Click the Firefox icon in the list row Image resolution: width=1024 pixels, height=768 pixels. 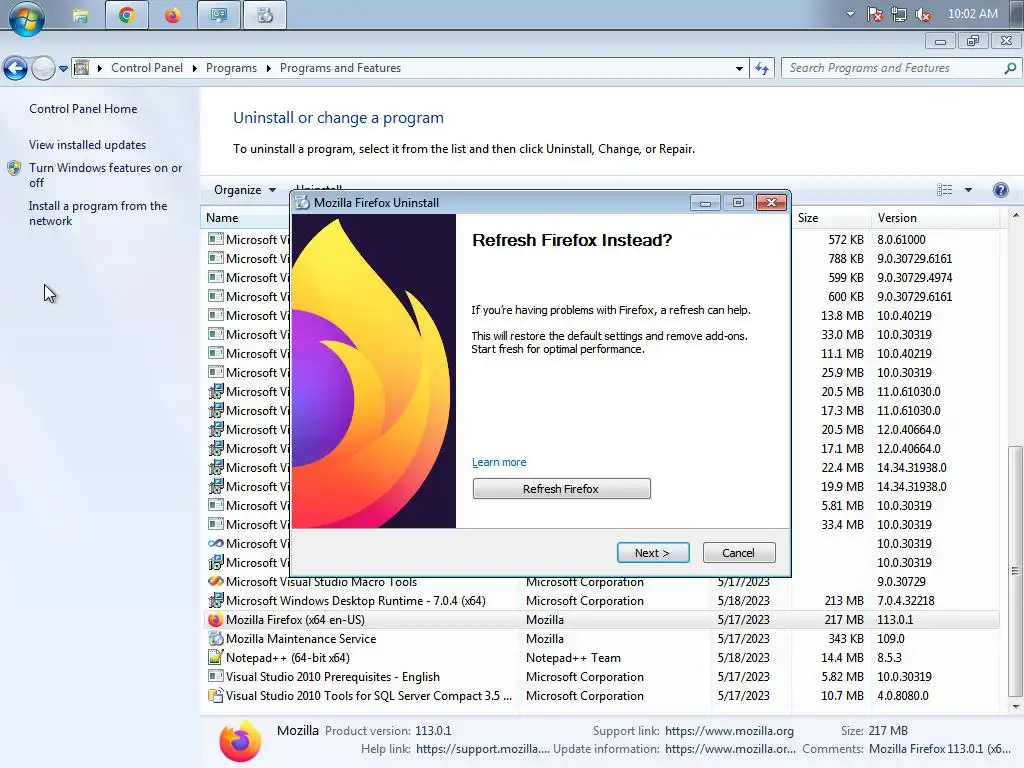pos(215,620)
